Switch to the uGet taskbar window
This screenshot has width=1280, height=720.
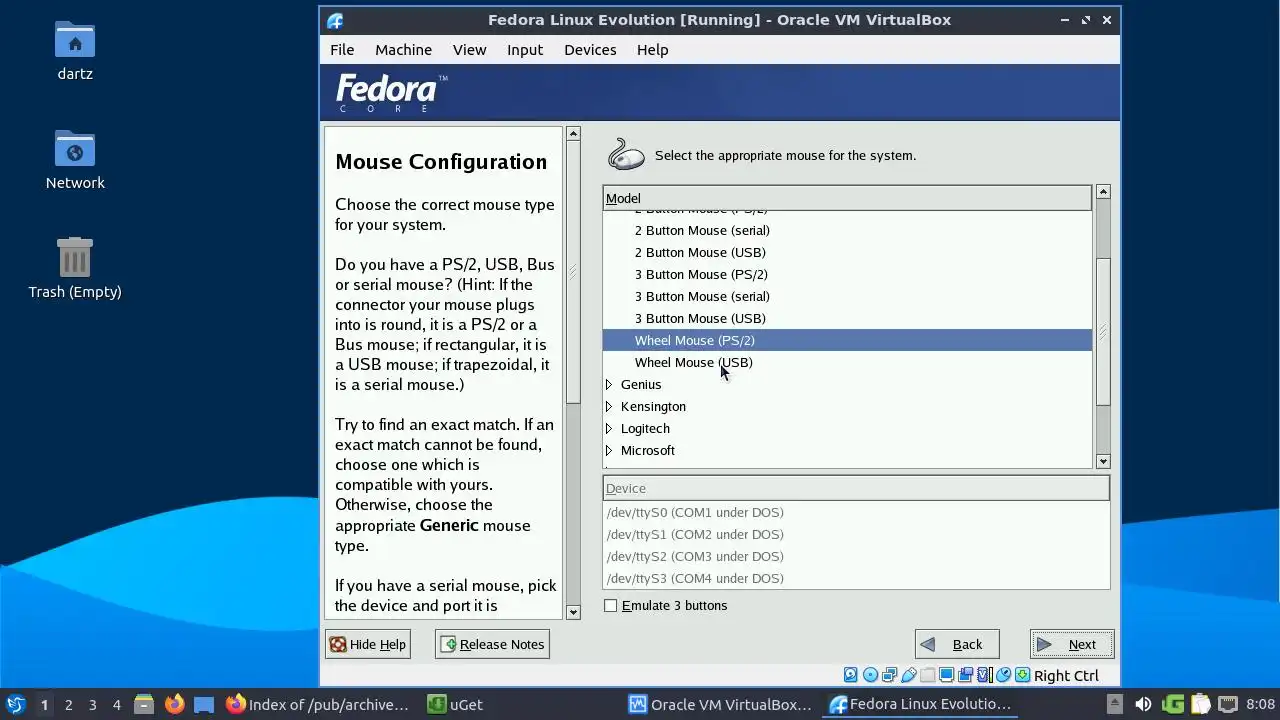[456, 704]
